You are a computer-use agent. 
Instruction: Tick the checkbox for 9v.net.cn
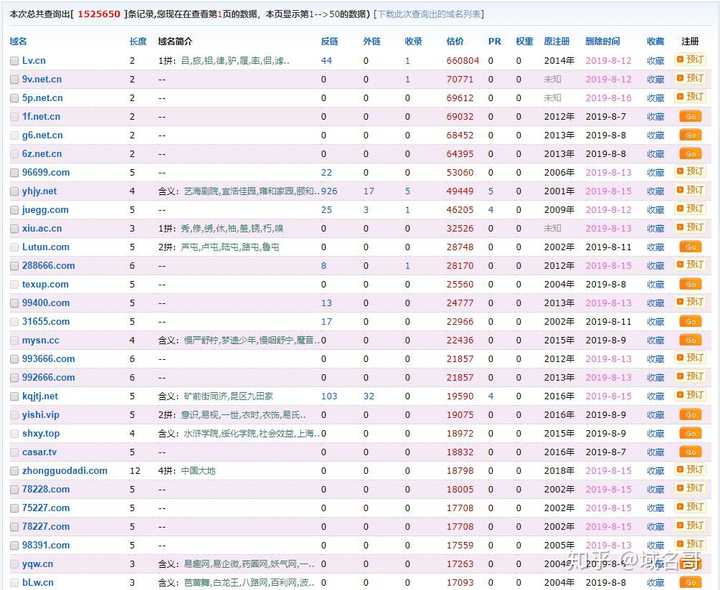(x=14, y=79)
